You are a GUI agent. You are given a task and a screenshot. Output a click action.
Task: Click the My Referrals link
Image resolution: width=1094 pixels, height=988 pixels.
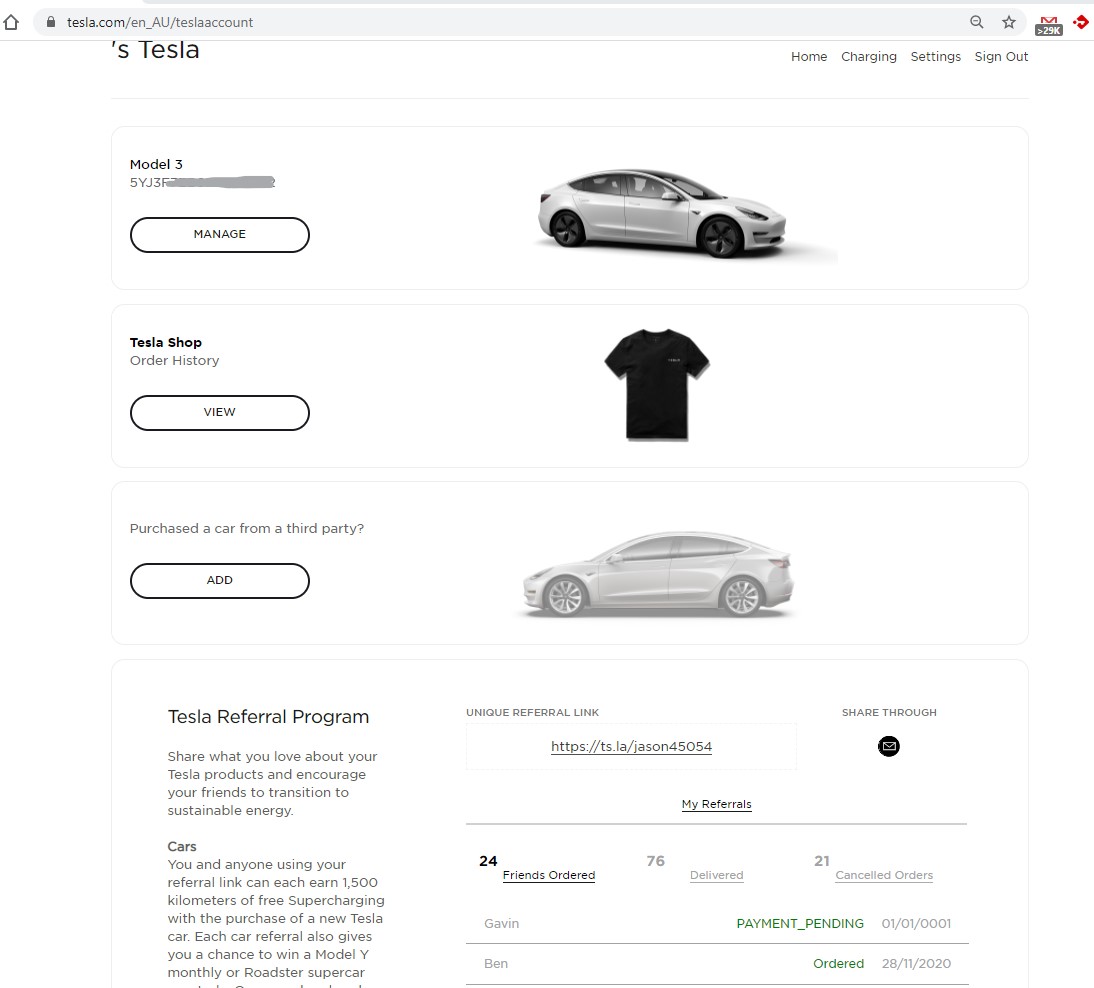717,804
